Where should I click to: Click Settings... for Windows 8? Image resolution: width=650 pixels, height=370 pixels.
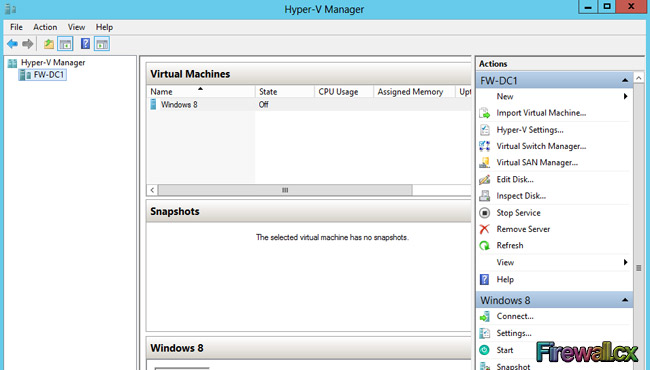(514, 333)
